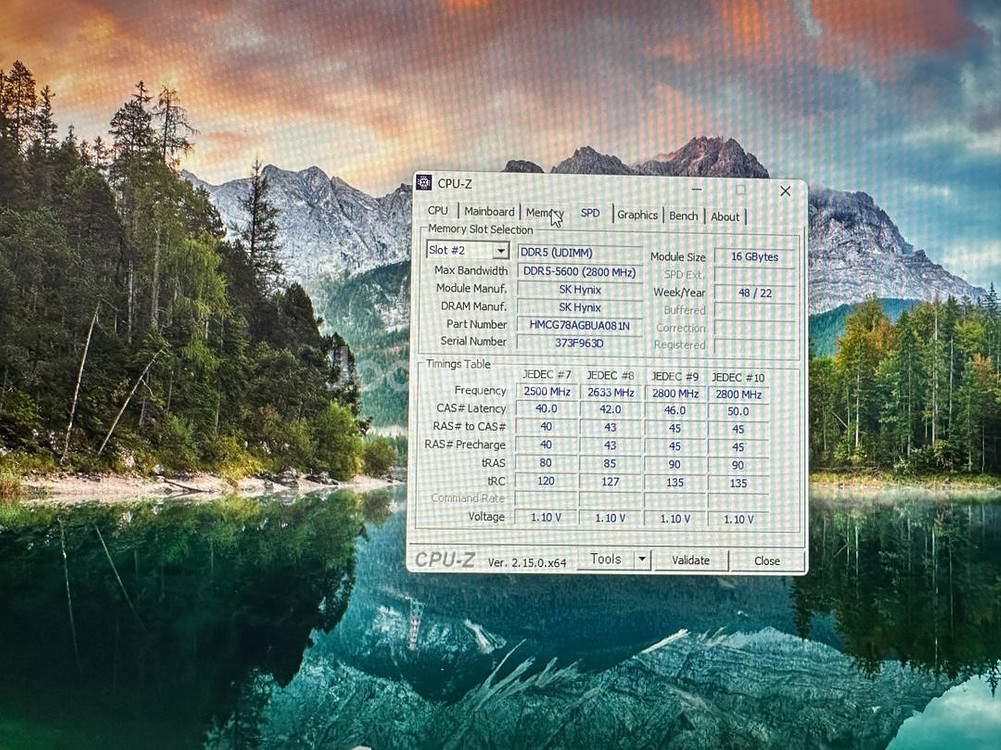Select part number HMCG78AGBUA081N

click(x=579, y=326)
